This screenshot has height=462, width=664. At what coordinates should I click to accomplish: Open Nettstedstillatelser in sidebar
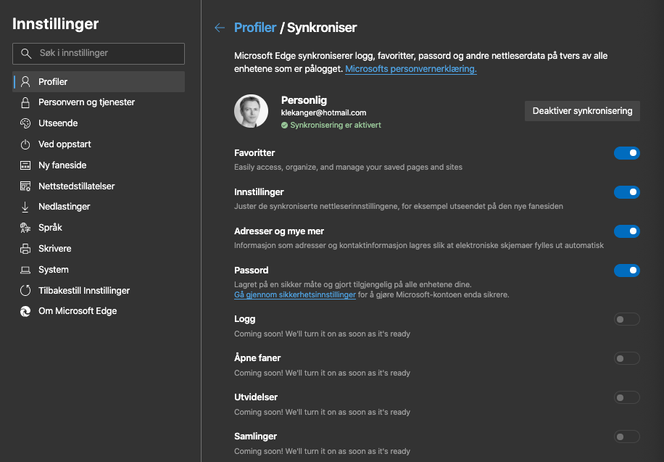(x=98, y=186)
